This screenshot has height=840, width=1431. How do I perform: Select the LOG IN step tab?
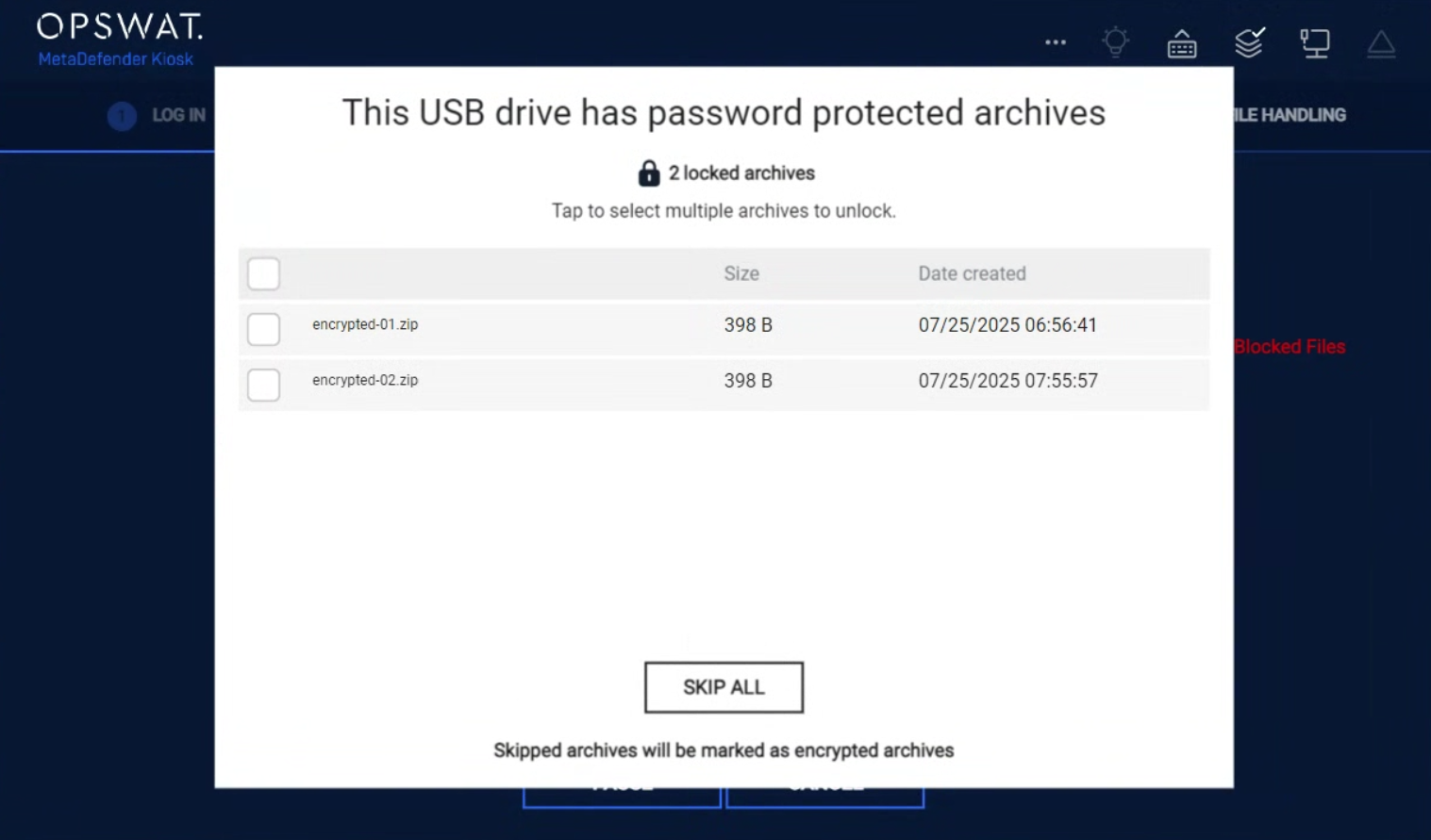pos(178,115)
